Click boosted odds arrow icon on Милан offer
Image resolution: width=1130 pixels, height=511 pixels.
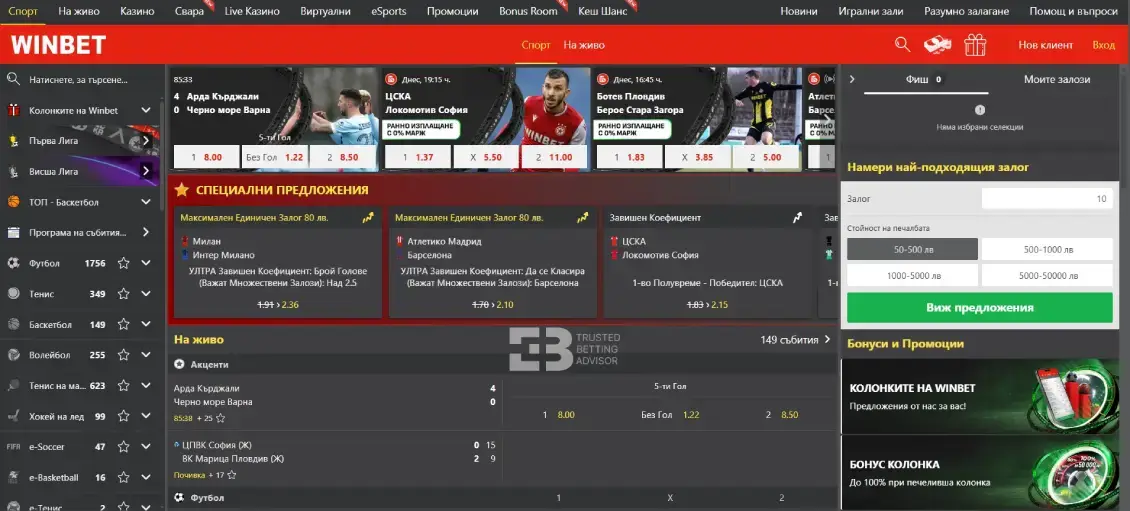click(x=368, y=218)
